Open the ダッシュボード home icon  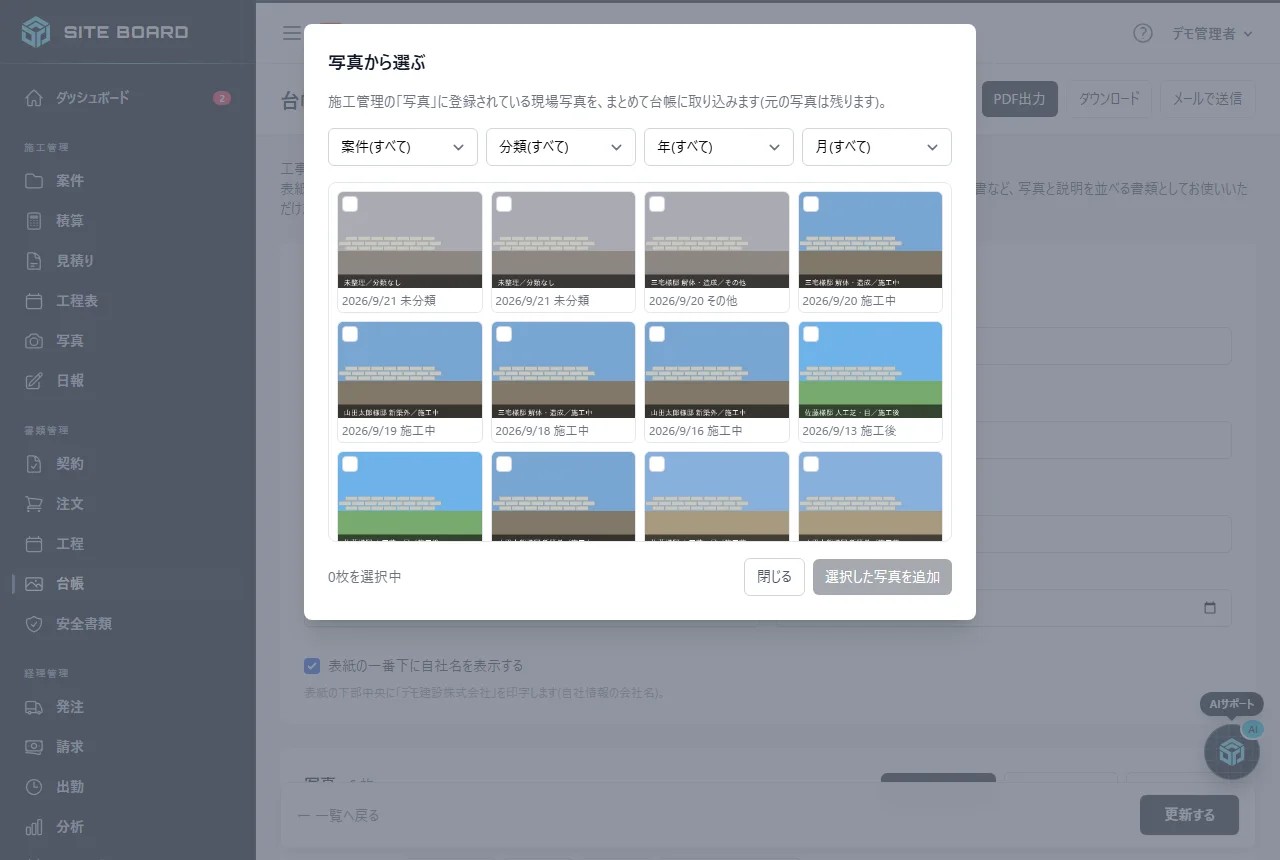pos(34,98)
